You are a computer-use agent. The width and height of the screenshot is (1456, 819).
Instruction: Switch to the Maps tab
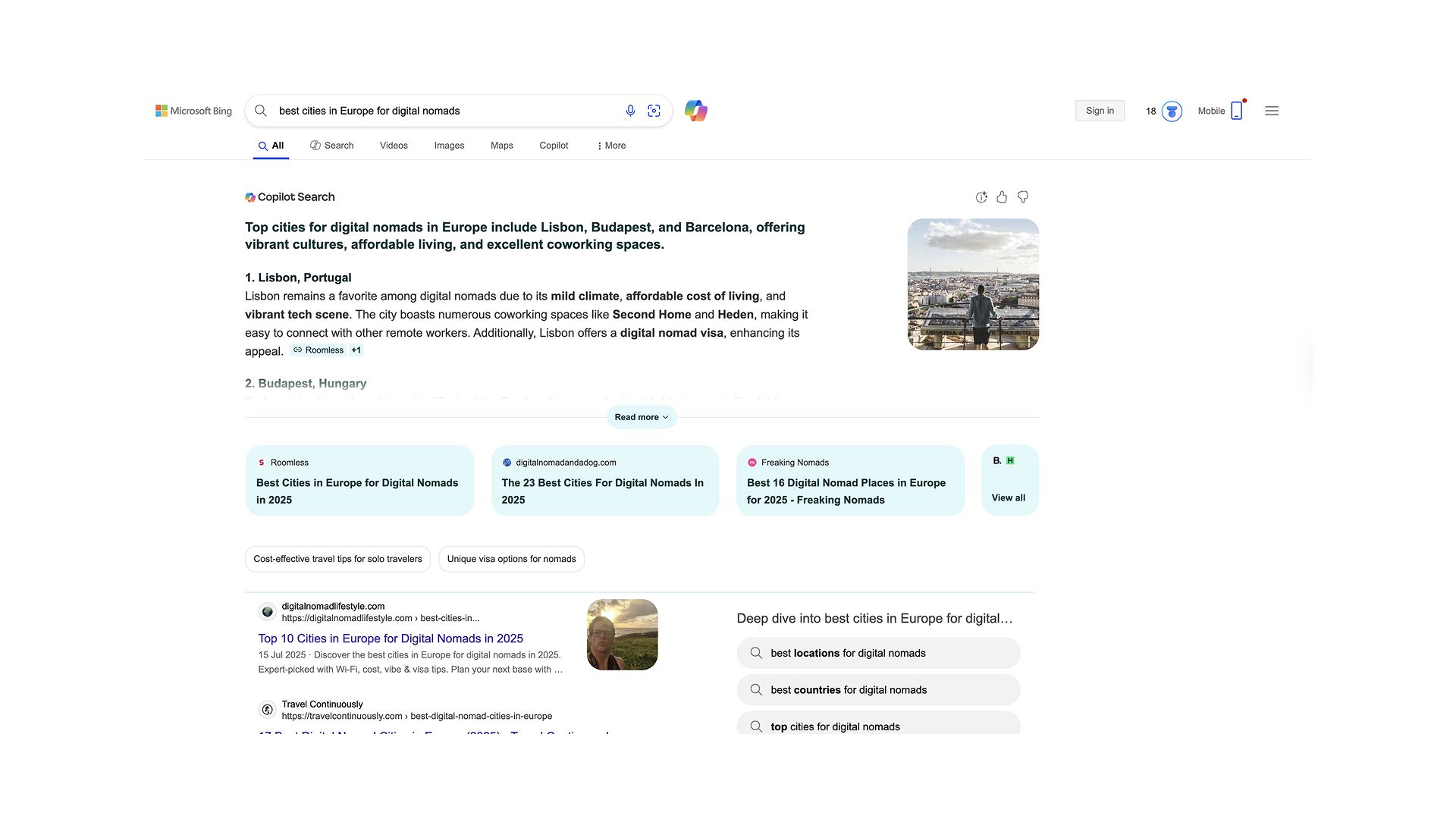tap(501, 145)
